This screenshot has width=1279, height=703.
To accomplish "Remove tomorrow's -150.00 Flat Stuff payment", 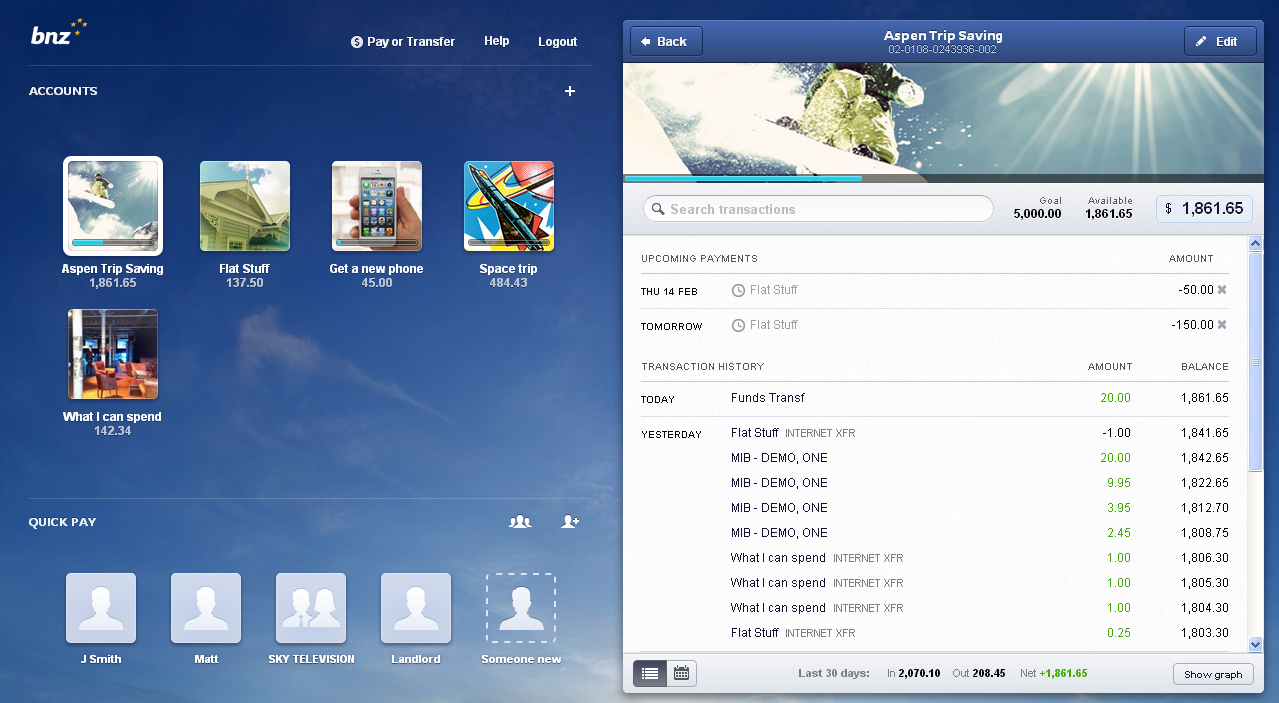I will pyautogui.click(x=1222, y=325).
